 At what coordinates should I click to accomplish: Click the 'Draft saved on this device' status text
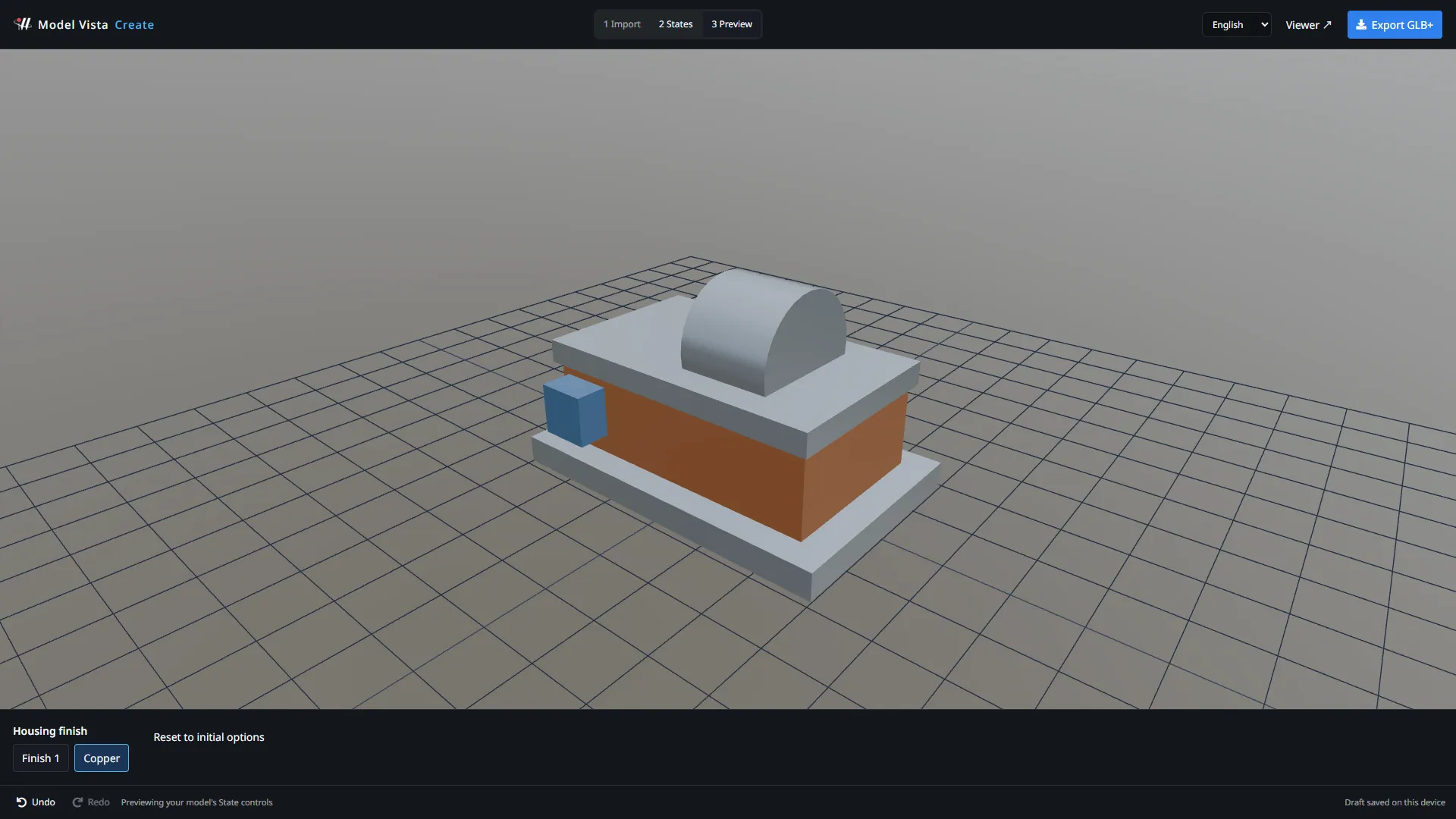point(1395,802)
